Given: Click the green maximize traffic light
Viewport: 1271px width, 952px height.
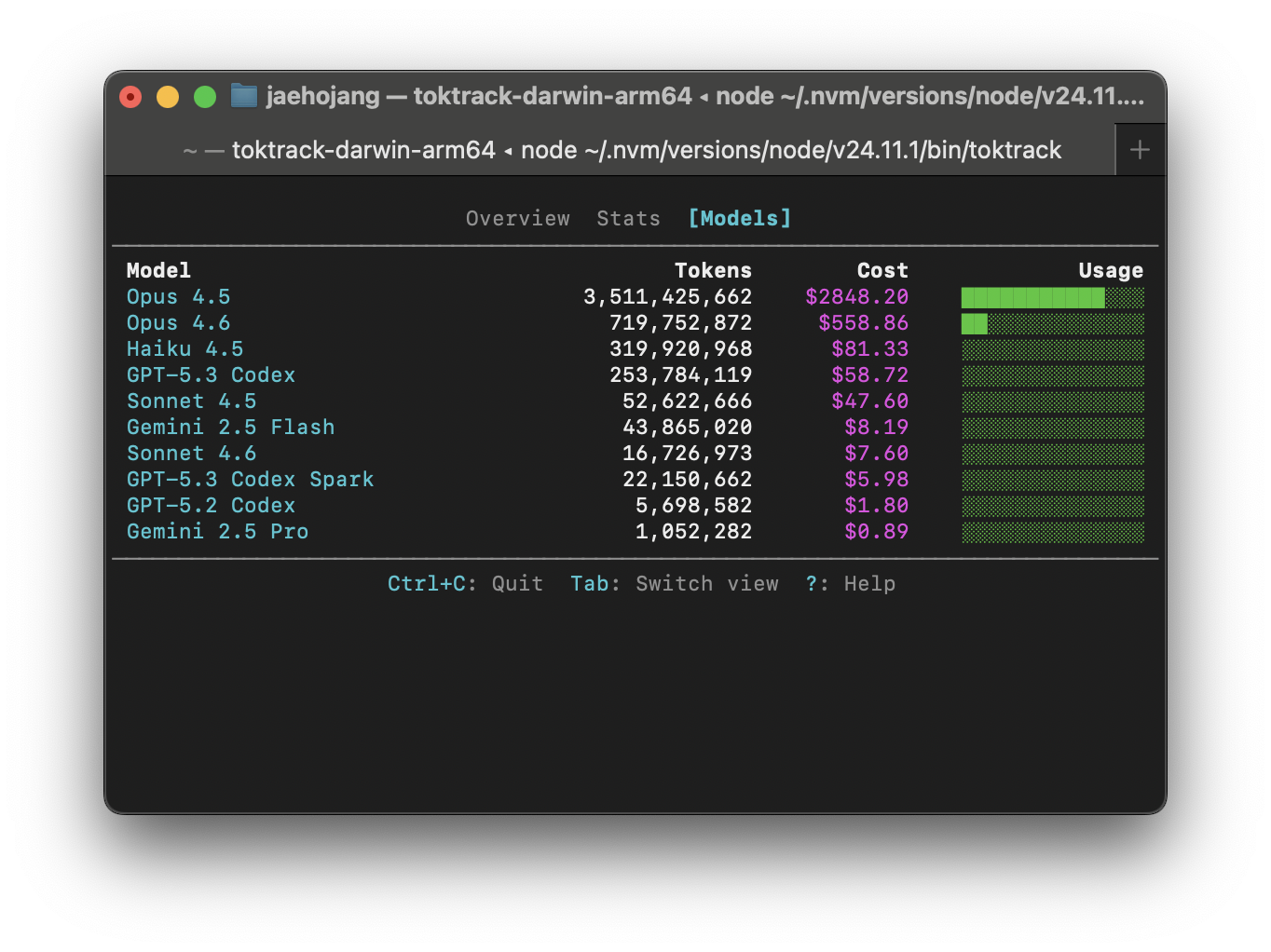Looking at the screenshot, I should [205, 96].
